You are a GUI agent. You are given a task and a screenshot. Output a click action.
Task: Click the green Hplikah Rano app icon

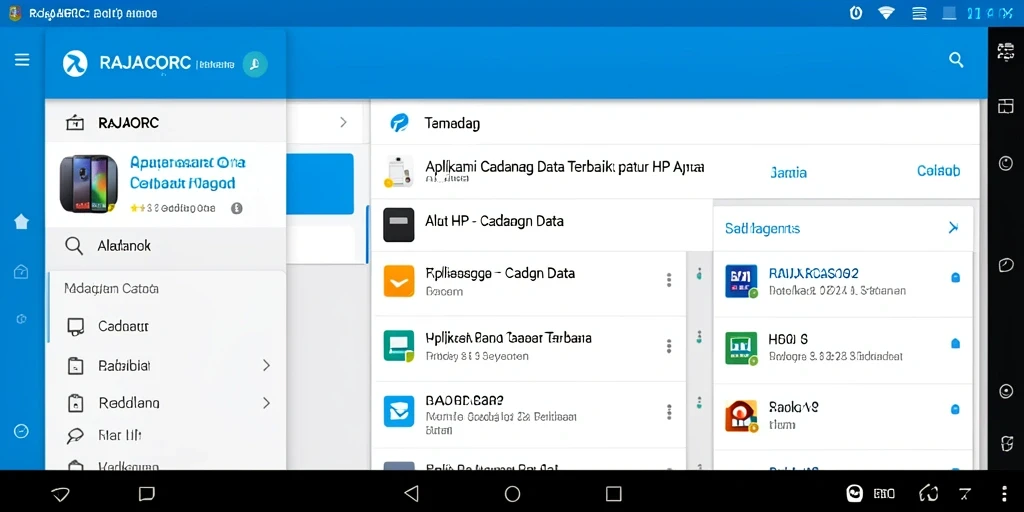(x=398, y=346)
